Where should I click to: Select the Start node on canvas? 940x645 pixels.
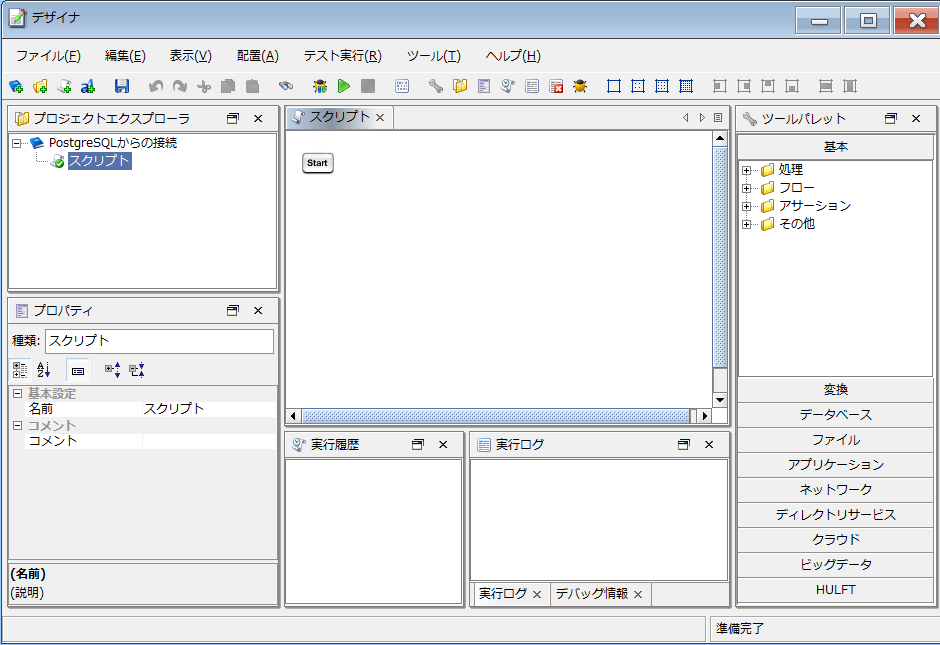click(318, 163)
